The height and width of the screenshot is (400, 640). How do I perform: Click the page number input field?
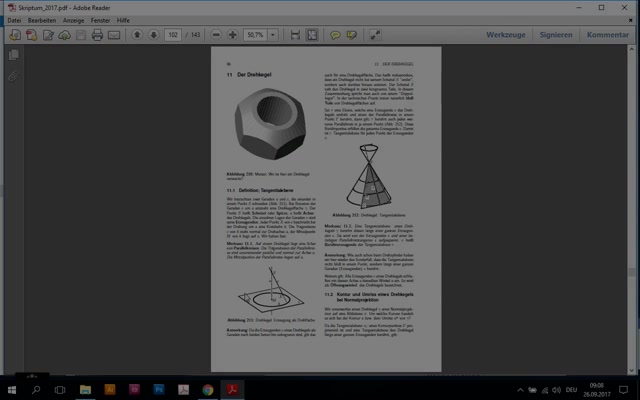(172, 35)
